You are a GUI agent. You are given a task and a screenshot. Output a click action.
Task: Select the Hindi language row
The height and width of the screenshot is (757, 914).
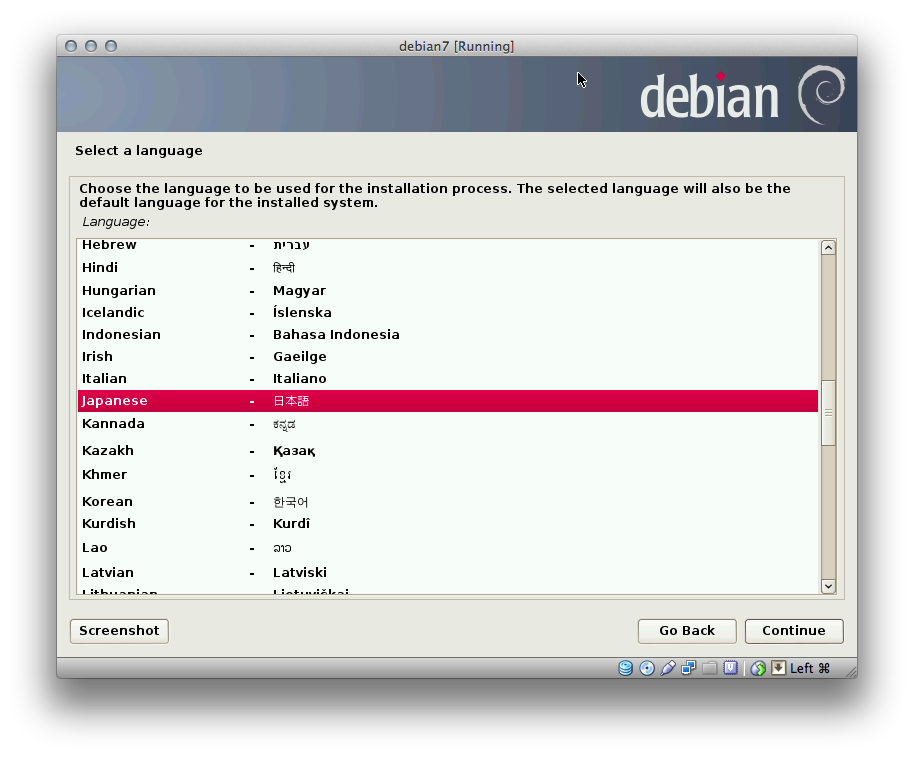pos(448,267)
